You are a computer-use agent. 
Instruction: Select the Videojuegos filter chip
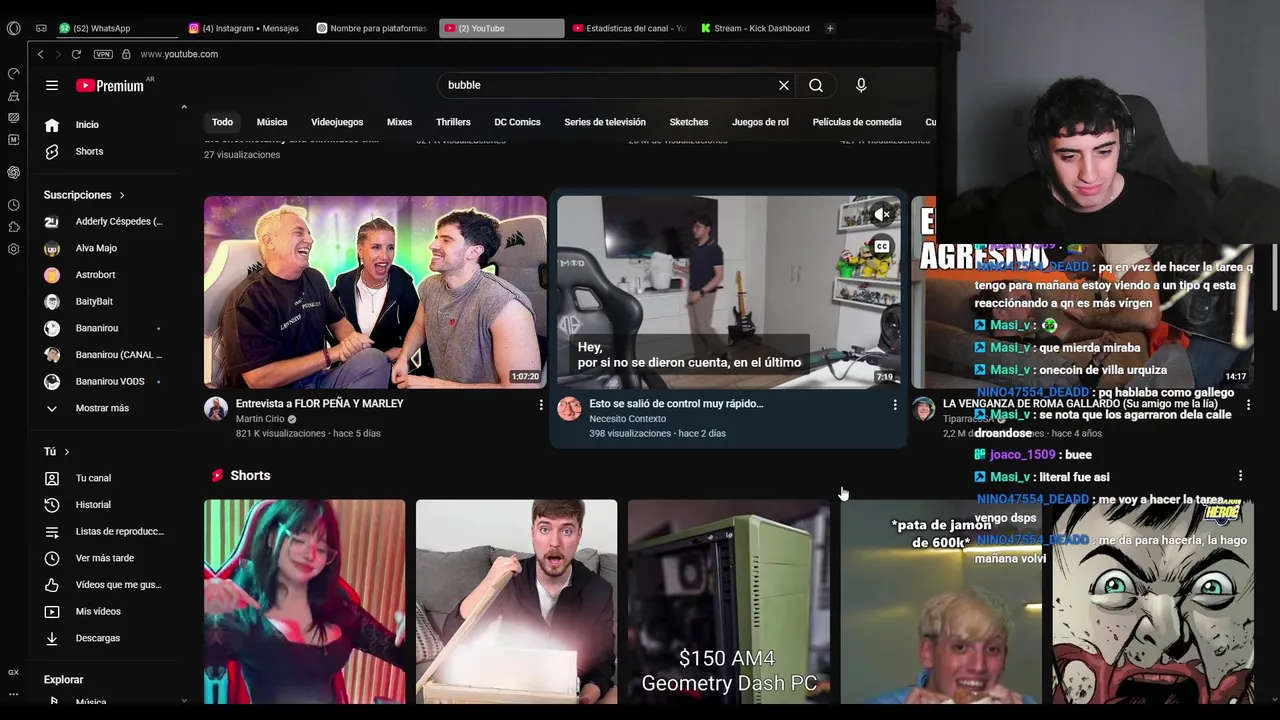click(x=337, y=122)
